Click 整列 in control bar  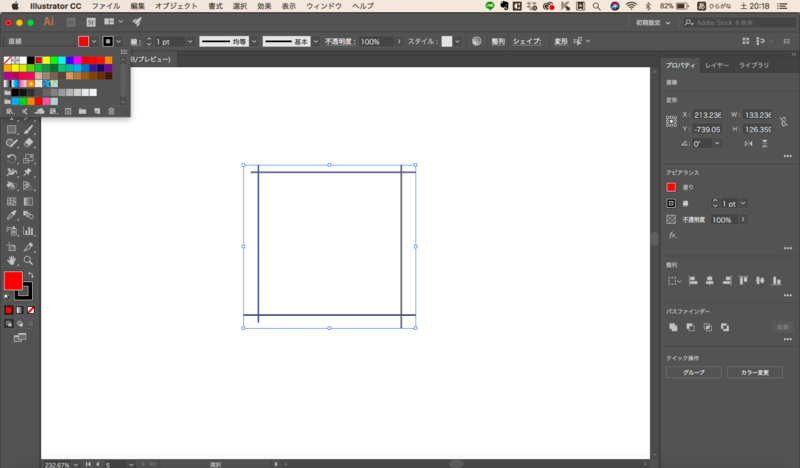click(x=498, y=41)
